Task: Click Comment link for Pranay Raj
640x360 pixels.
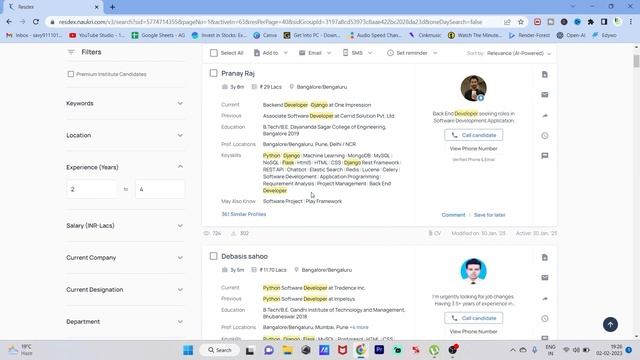Action: 453,215
